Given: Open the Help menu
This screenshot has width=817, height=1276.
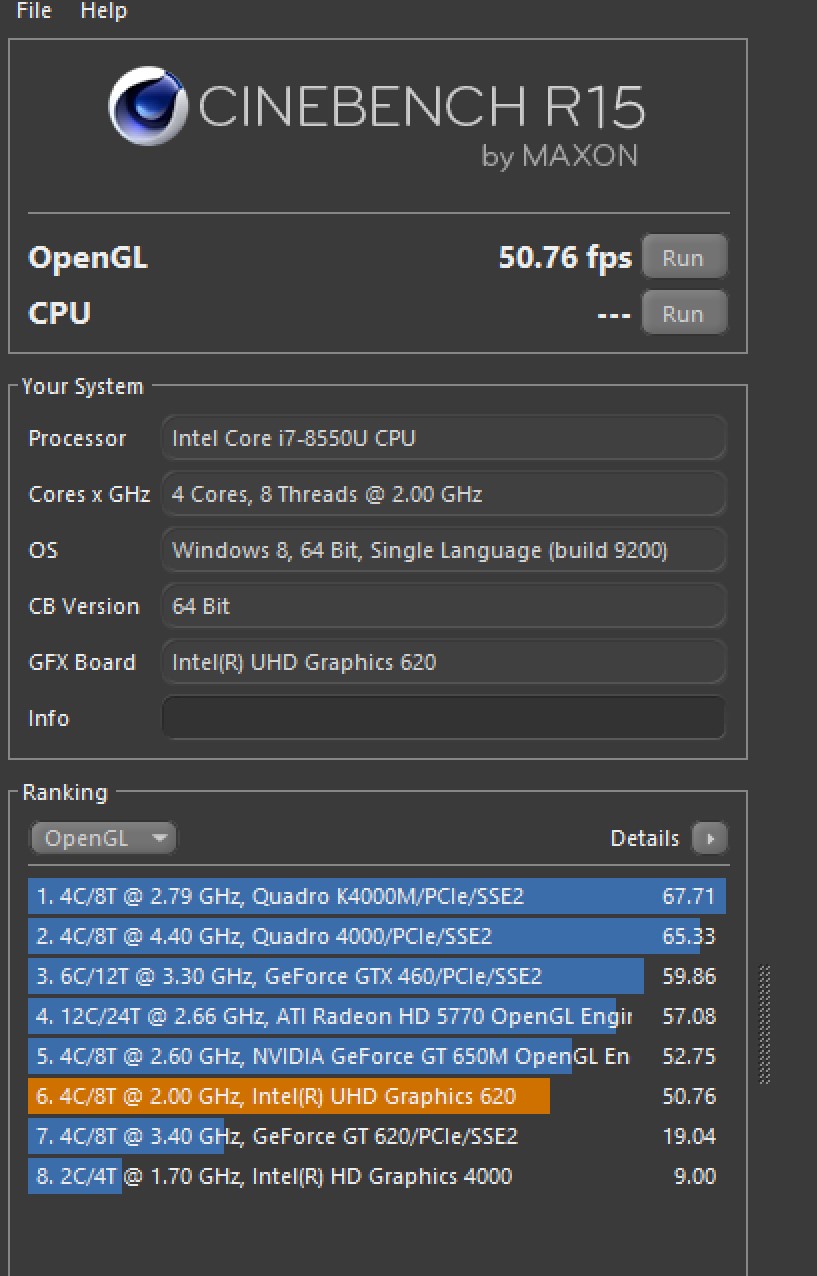Looking at the screenshot, I should 103,11.
